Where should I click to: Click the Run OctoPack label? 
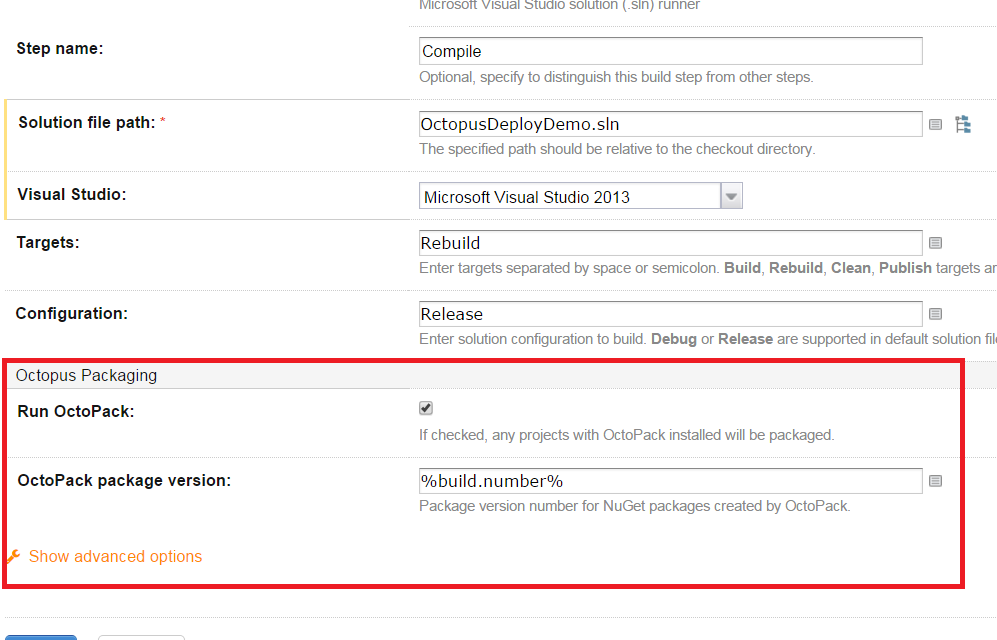click(x=75, y=411)
